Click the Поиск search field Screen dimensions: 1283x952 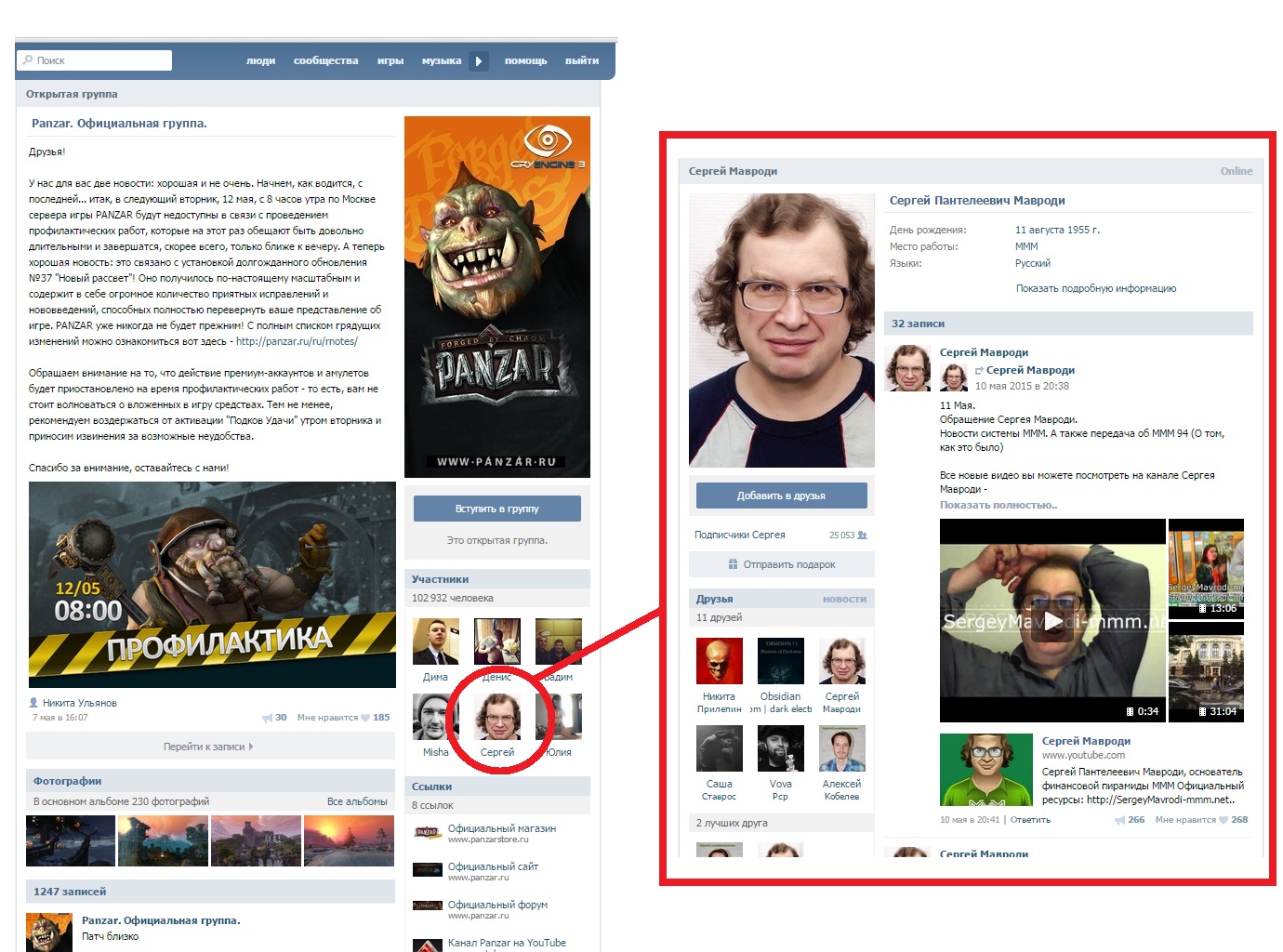click(x=95, y=60)
